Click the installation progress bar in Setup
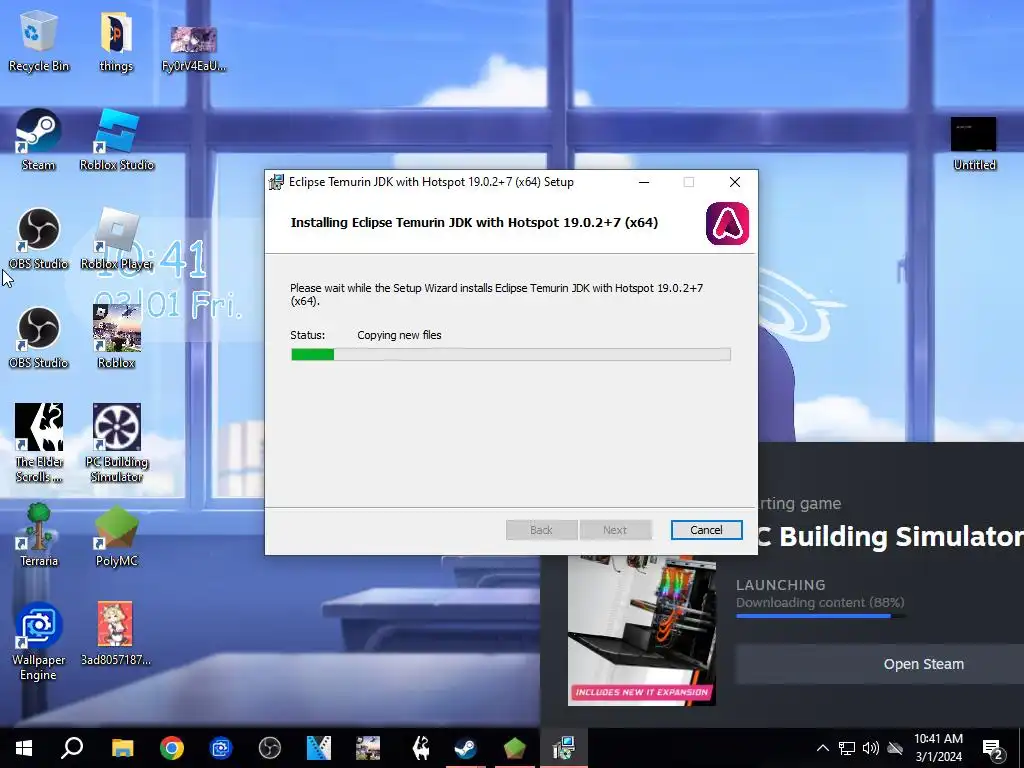Image resolution: width=1024 pixels, height=768 pixels. [x=511, y=354]
